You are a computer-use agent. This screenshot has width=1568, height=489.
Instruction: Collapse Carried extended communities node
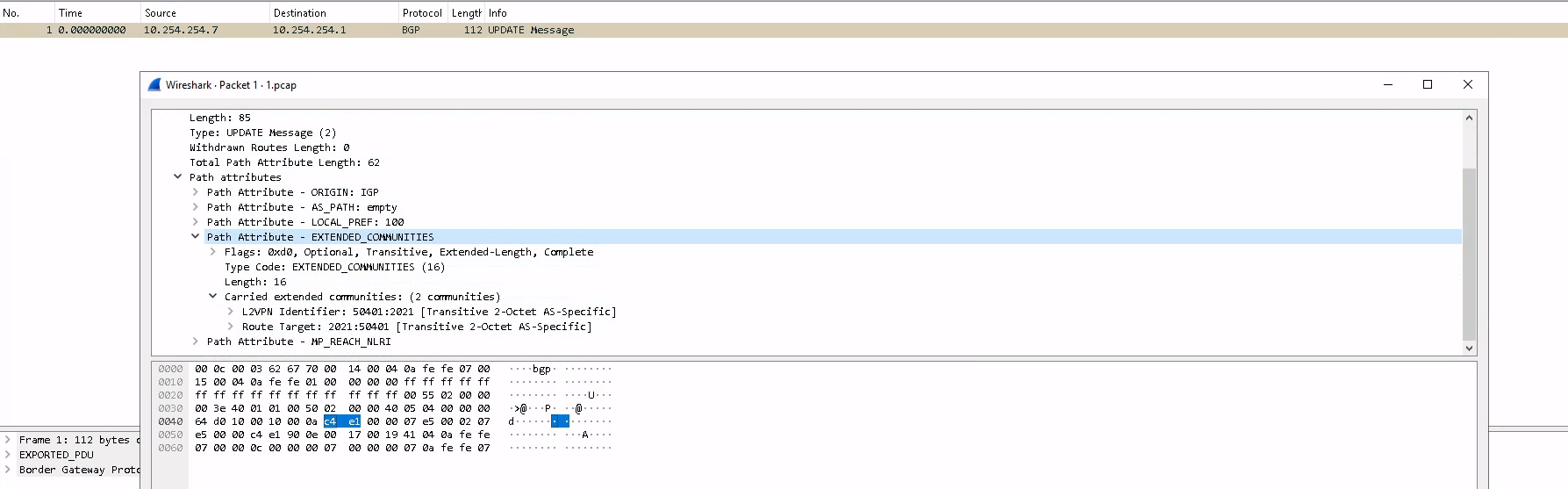(x=213, y=297)
